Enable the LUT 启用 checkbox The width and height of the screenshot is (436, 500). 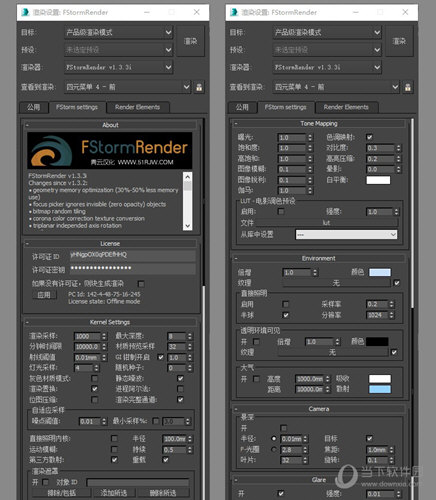pyautogui.click(x=281, y=212)
